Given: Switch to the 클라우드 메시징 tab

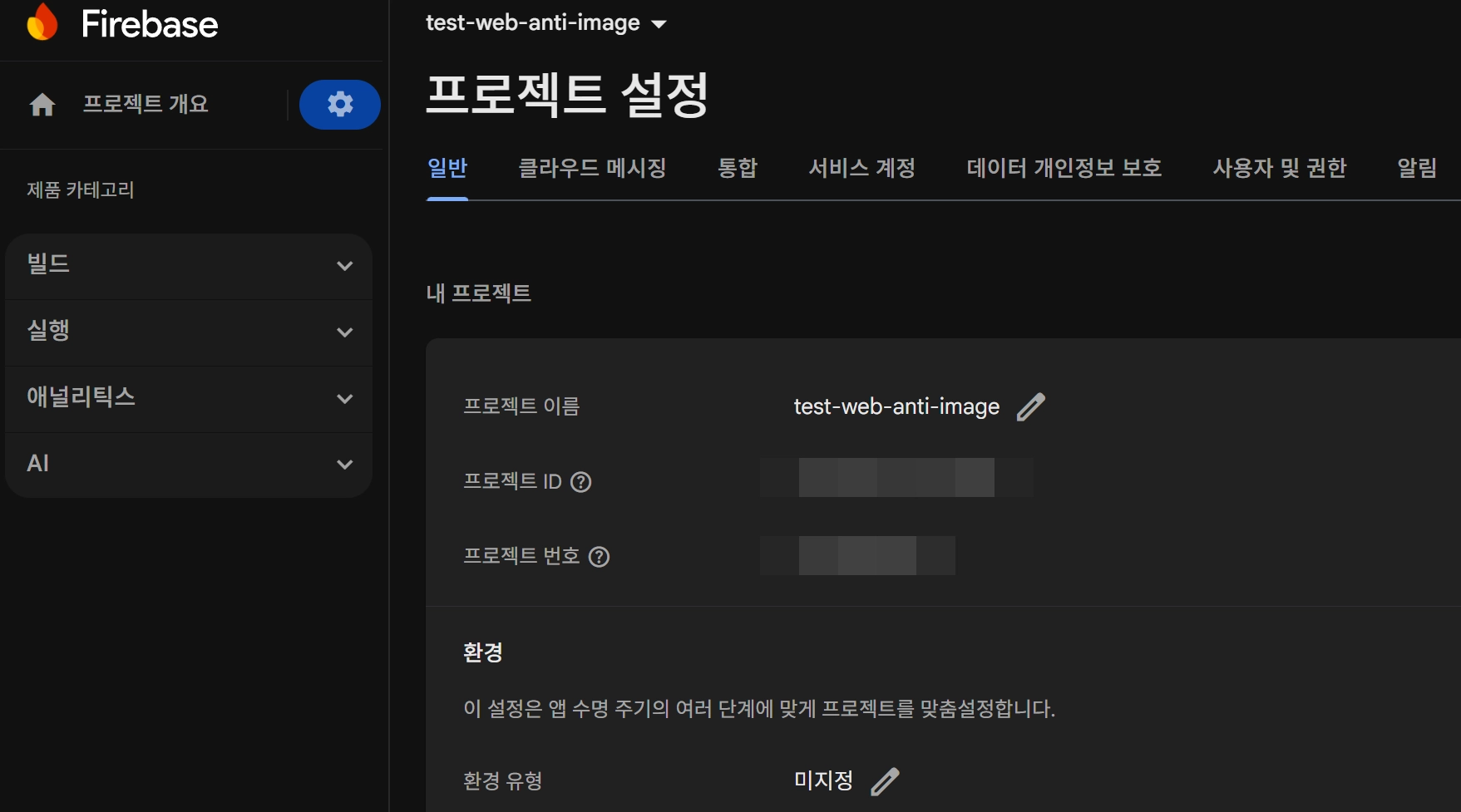Looking at the screenshot, I should 593,169.
